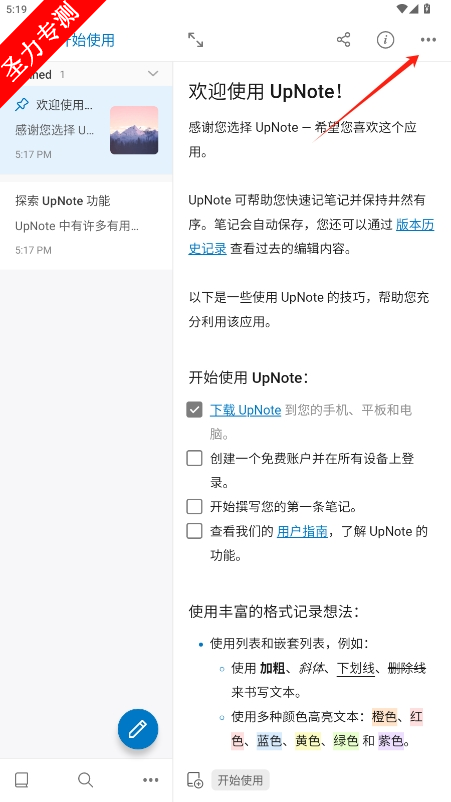Open the three-dot menu in note toolbar
Screen dimensions: 451x802
coord(428,40)
